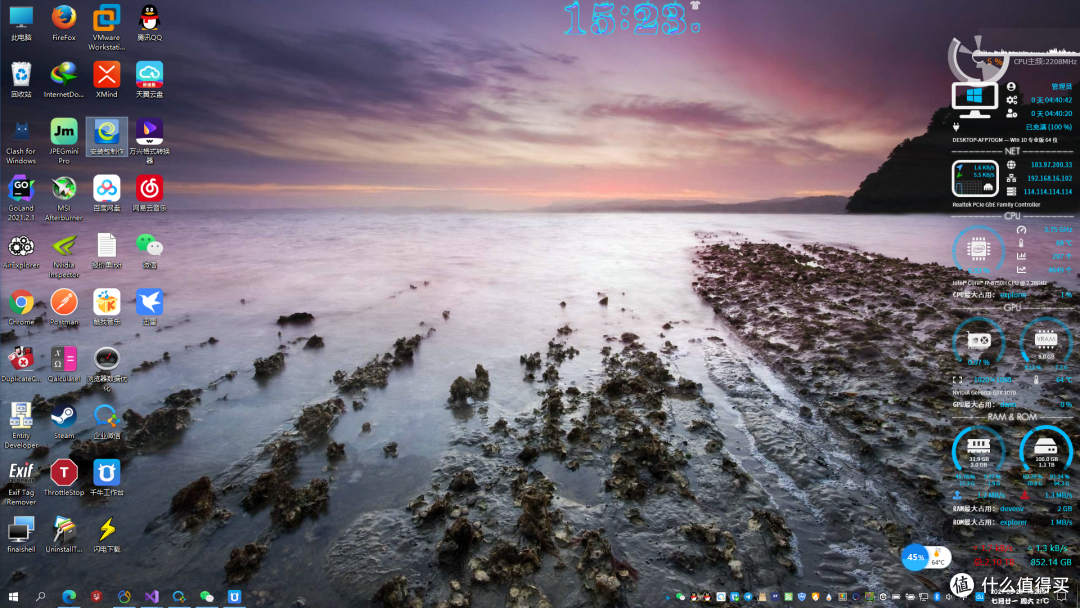Open the speedometer gauge desktop icon
1080x608 pixels.
(106, 369)
